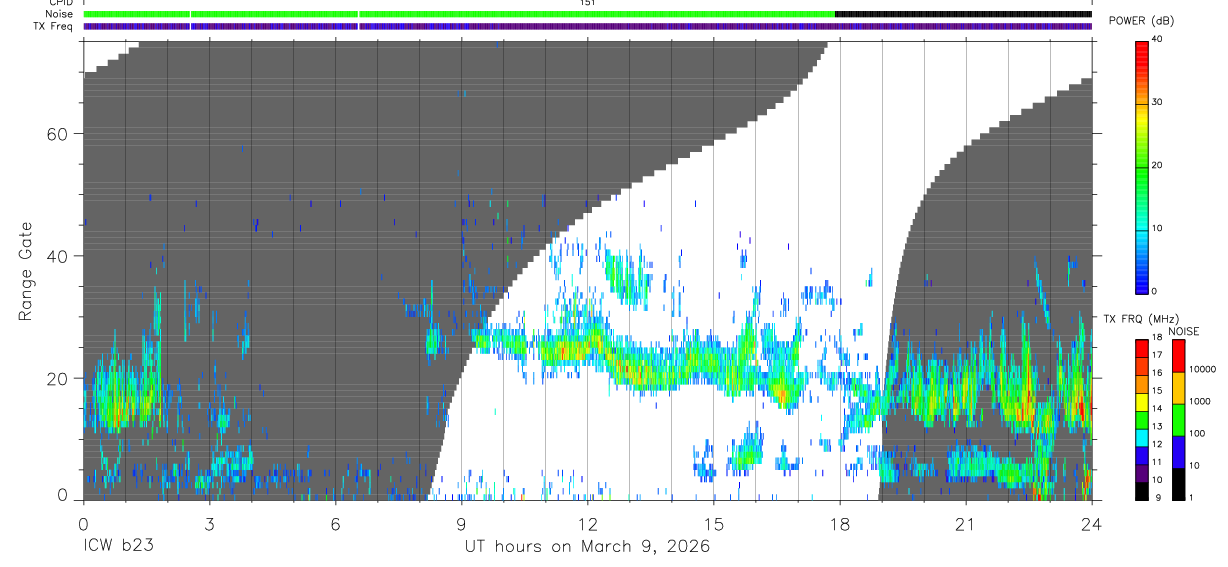The width and height of the screenshot is (1228, 567).
Task: Click the 1000 label on noise scale
Action: (x=1200, y=402)
